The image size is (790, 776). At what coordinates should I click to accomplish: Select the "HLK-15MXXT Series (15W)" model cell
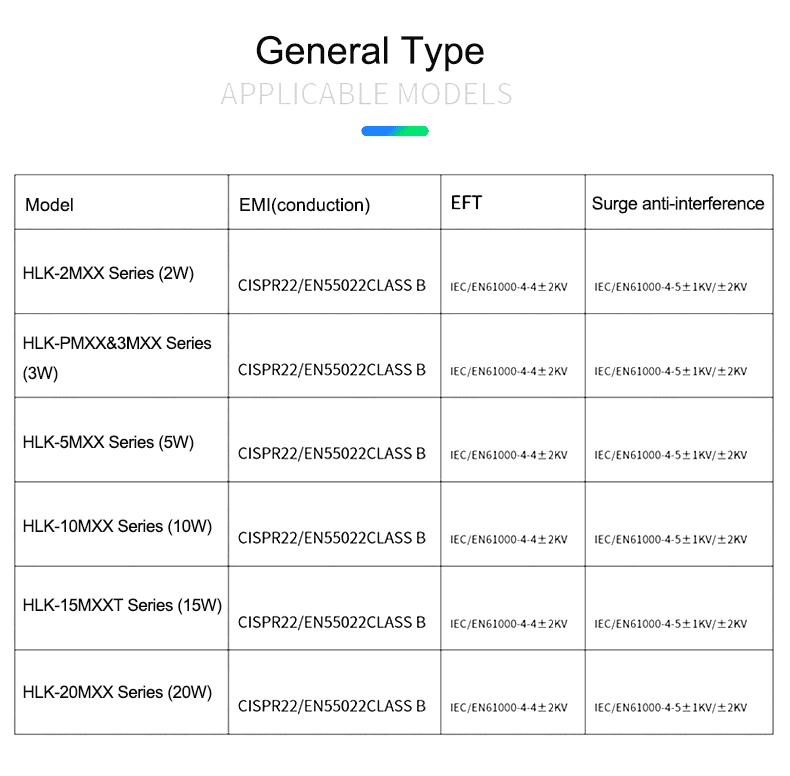(122, 605)
